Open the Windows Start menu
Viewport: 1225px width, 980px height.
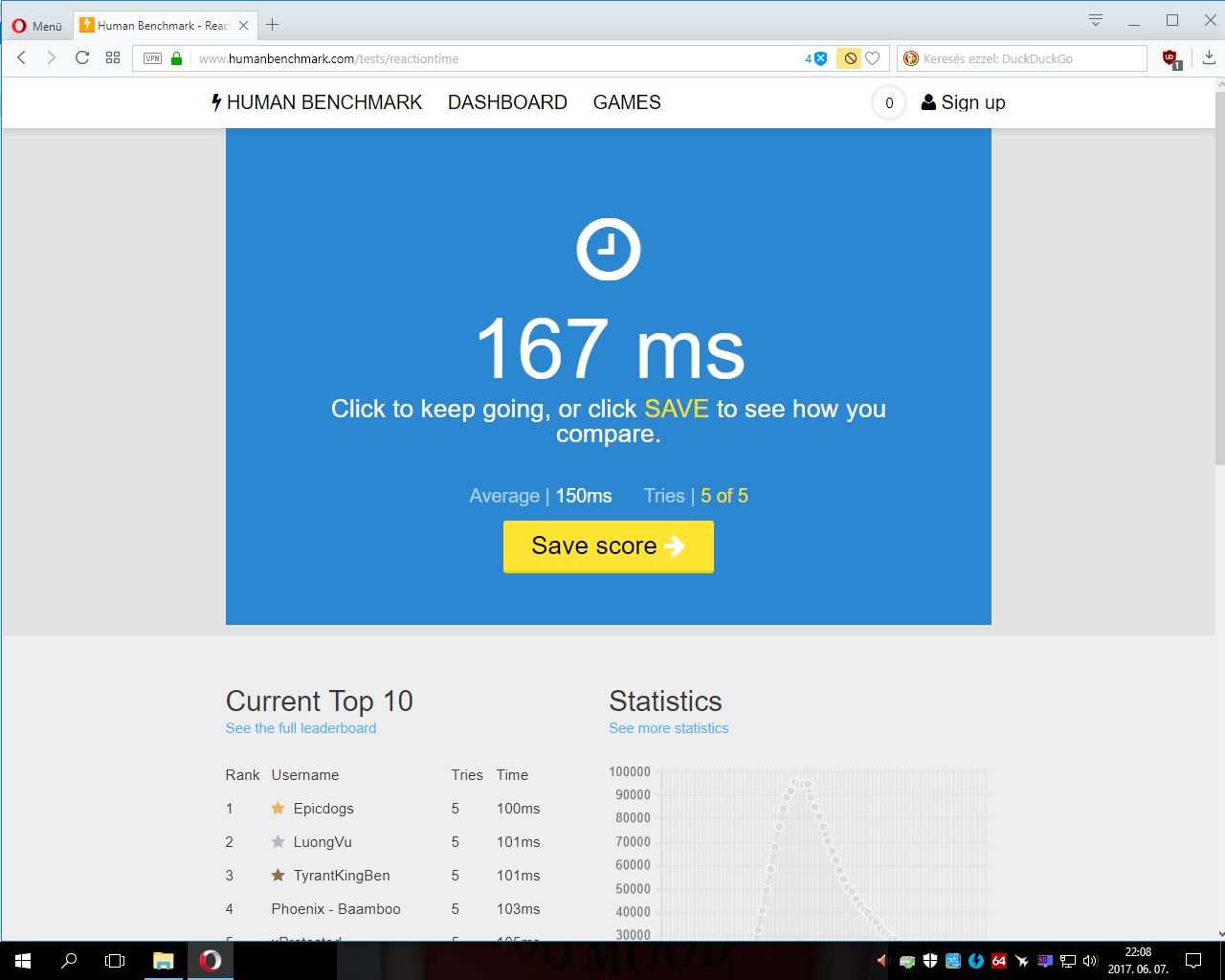pyautogui.click(x=23, y=961)
